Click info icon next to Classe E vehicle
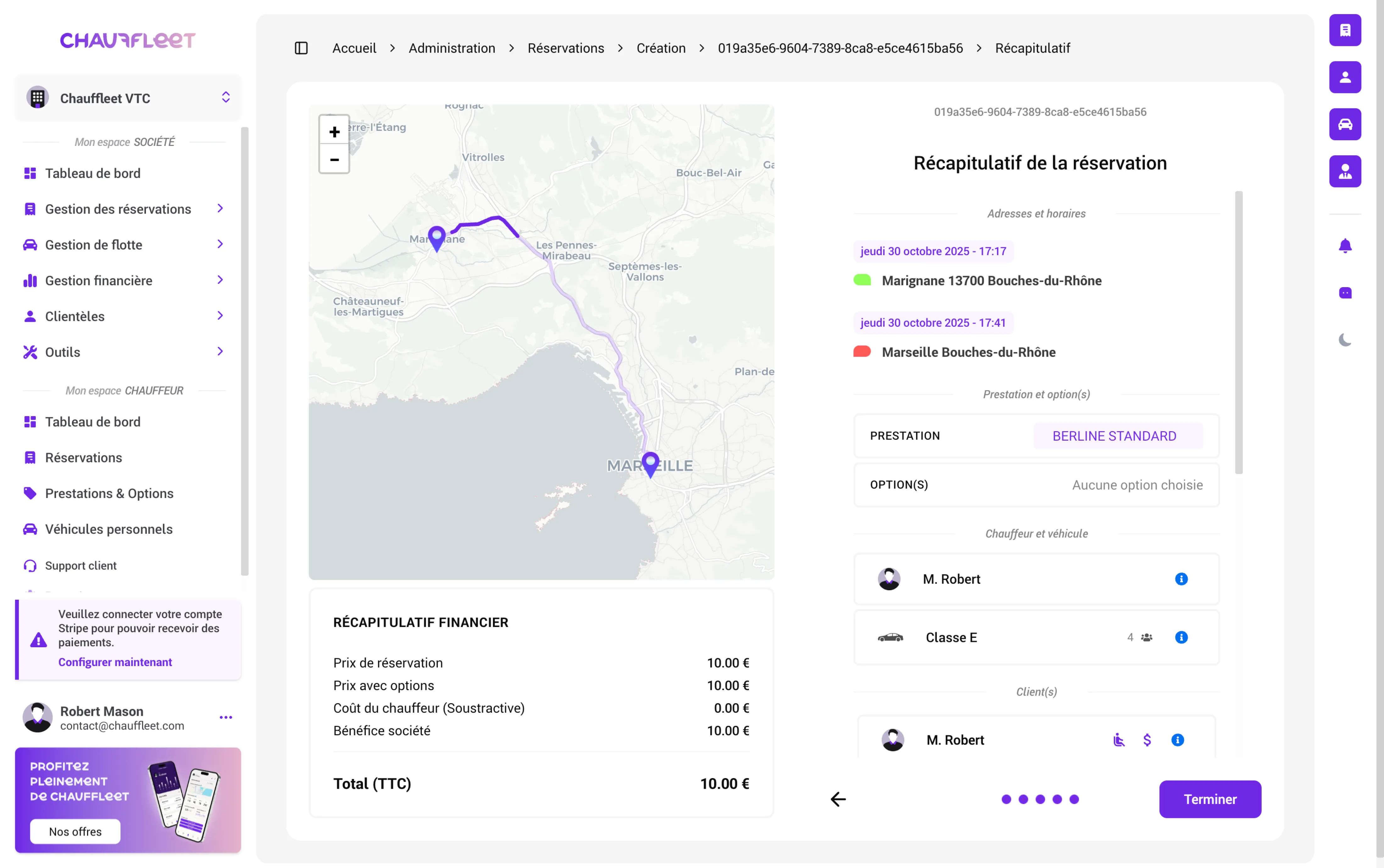 pos(1181,637)
